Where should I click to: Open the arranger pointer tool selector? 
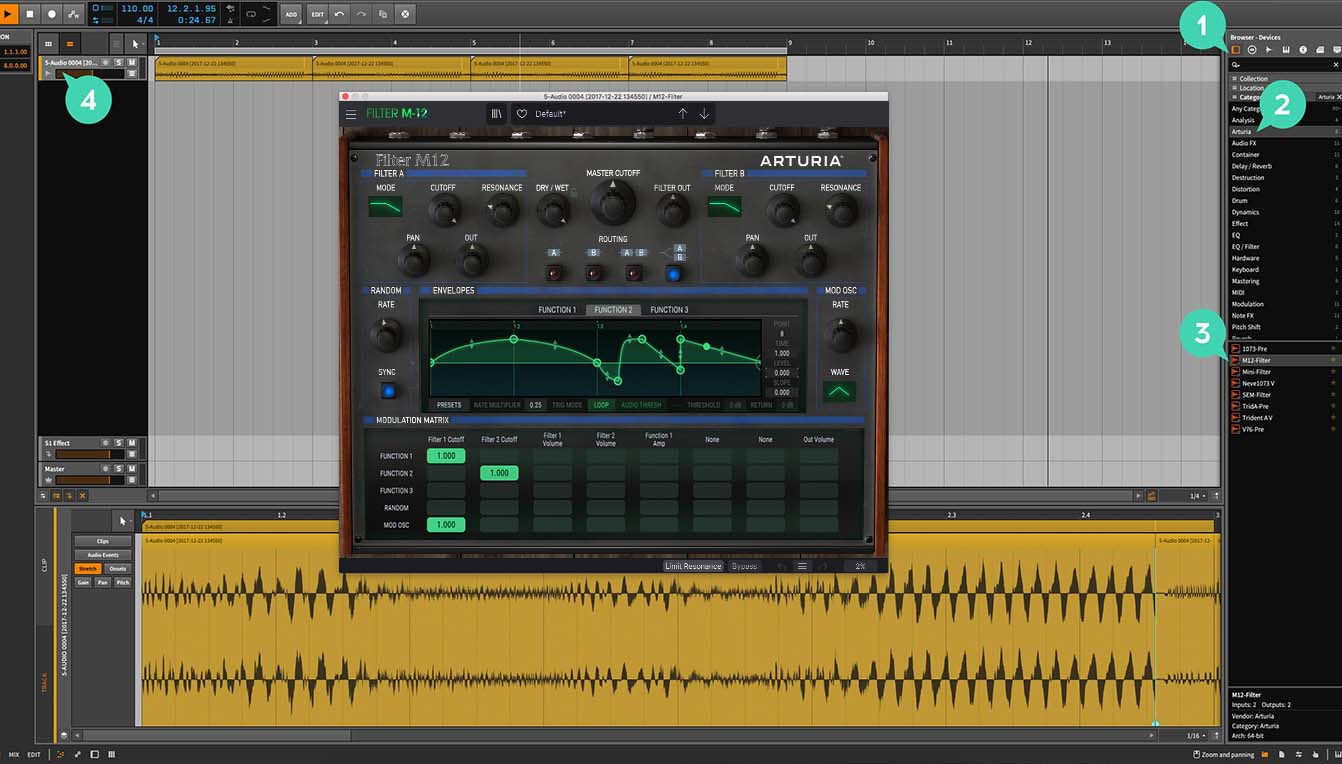(x=138, y=44)
